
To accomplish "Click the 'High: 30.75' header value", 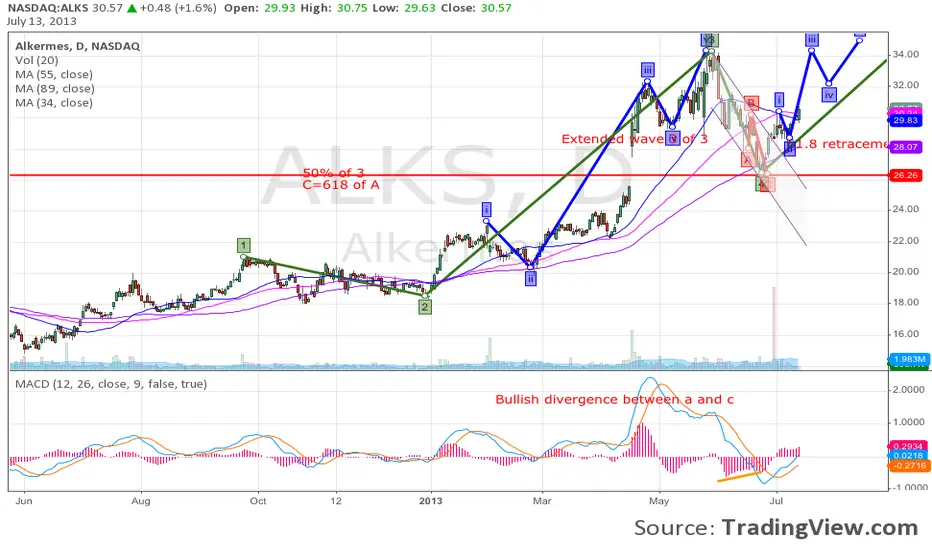I will 334,8.
